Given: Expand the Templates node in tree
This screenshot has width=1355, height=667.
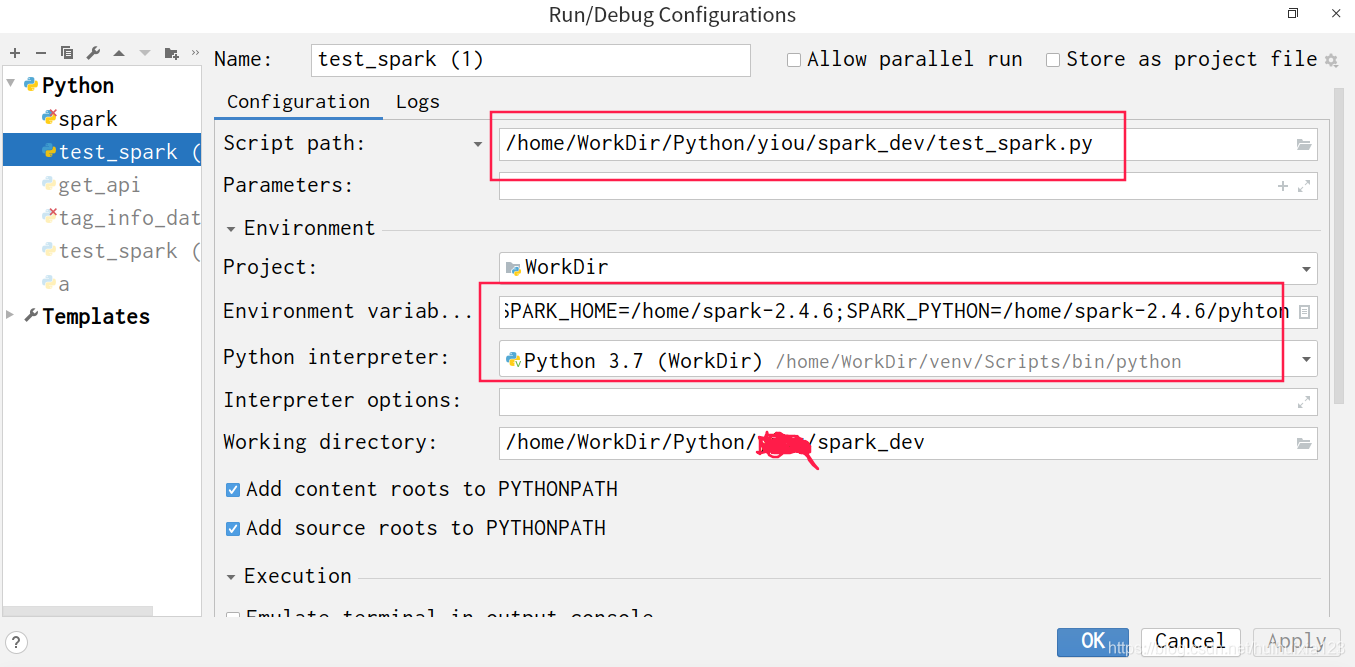Looking at the screenshot, I should 11,315.
